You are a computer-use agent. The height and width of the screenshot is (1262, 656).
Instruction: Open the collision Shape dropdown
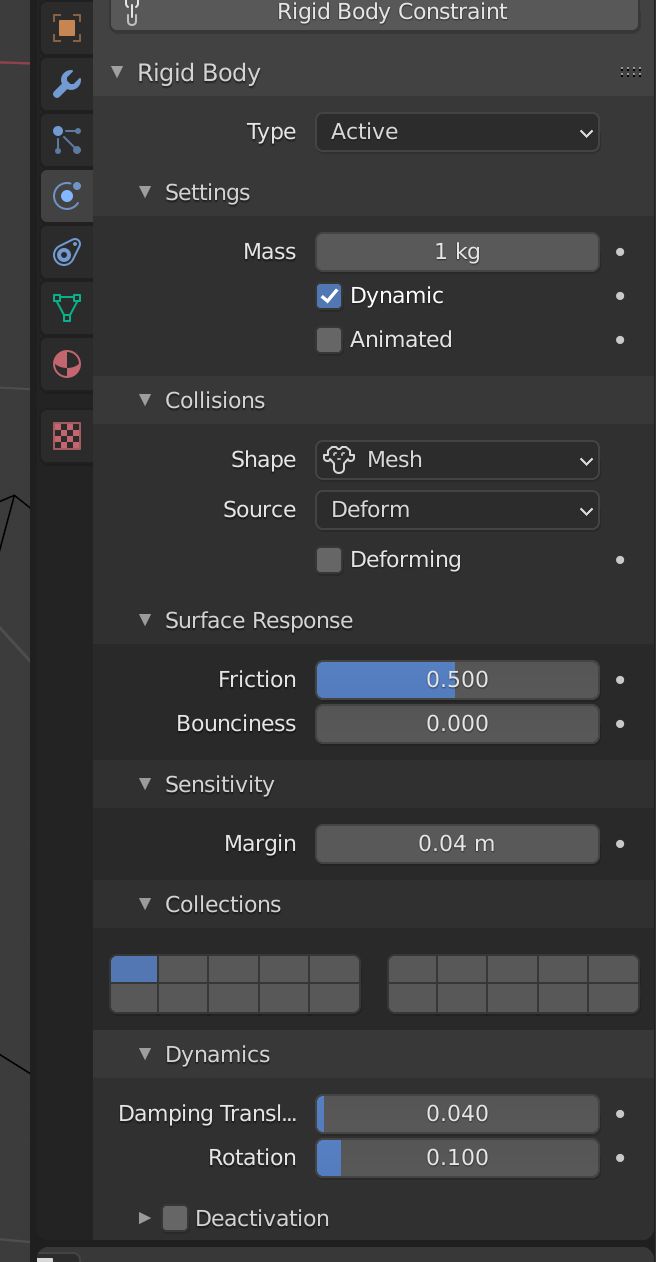coord(457,460)
